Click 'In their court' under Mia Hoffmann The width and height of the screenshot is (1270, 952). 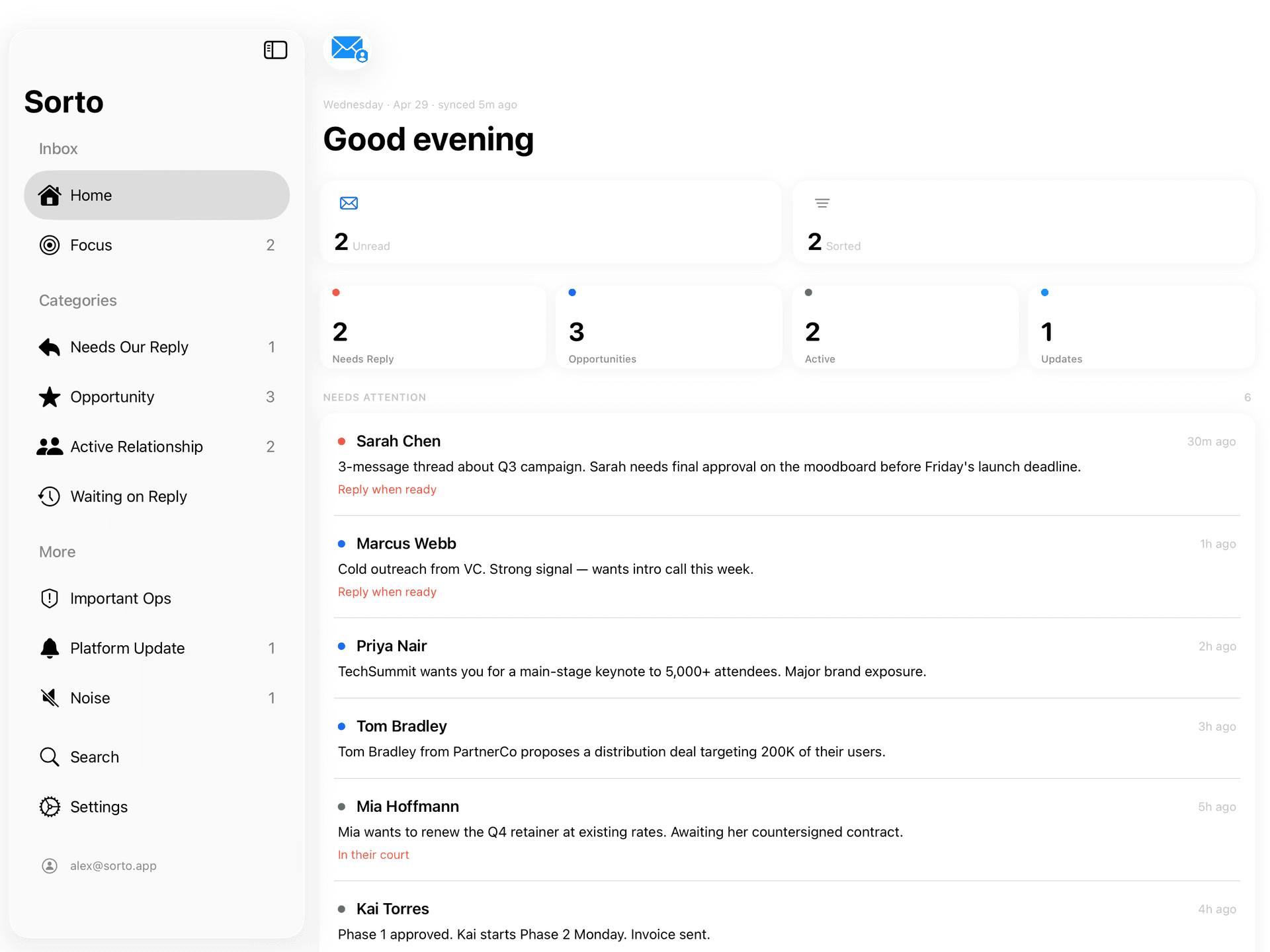click(x=374, y=855)
